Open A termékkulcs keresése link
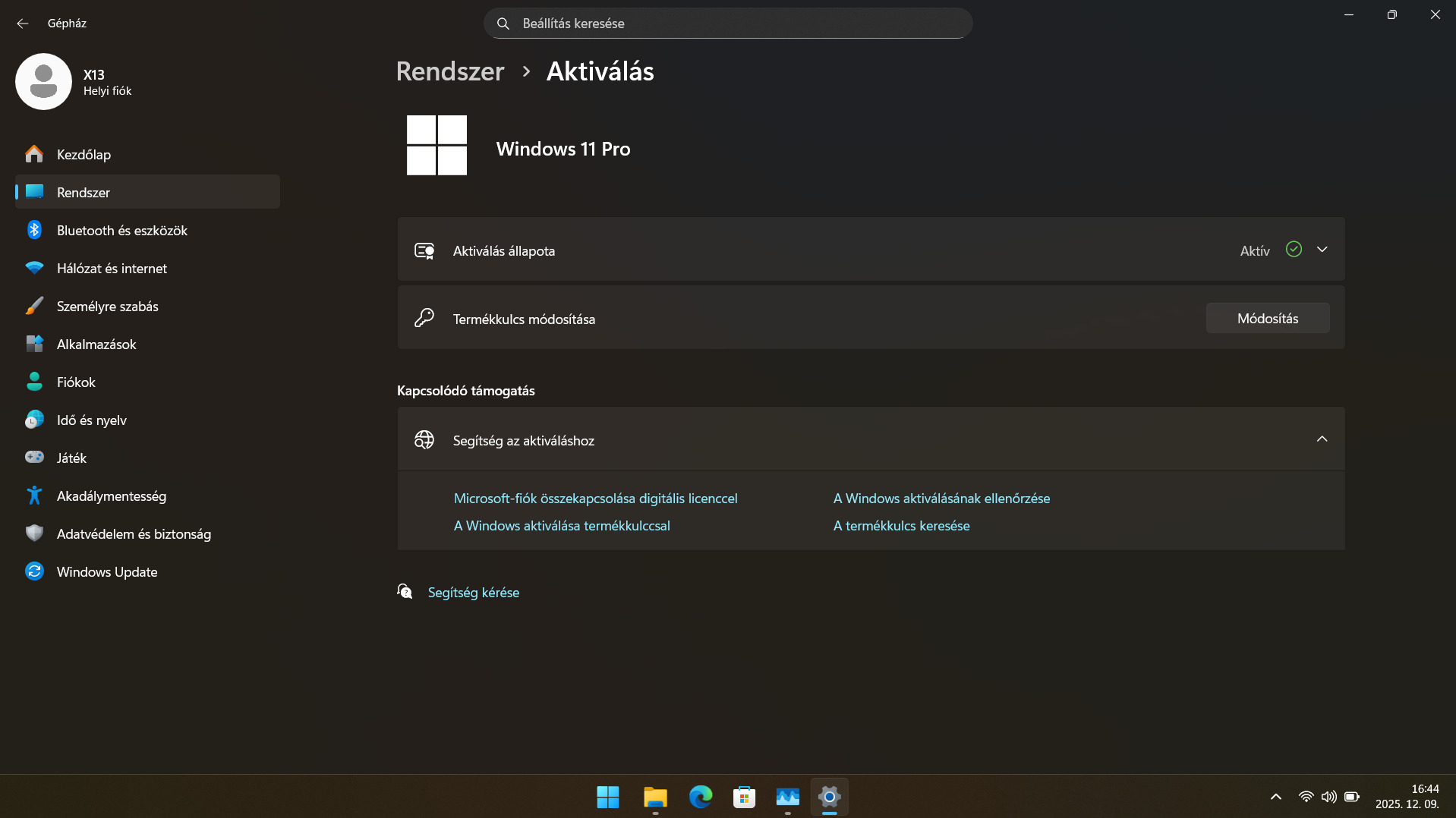 coord(902,526)
